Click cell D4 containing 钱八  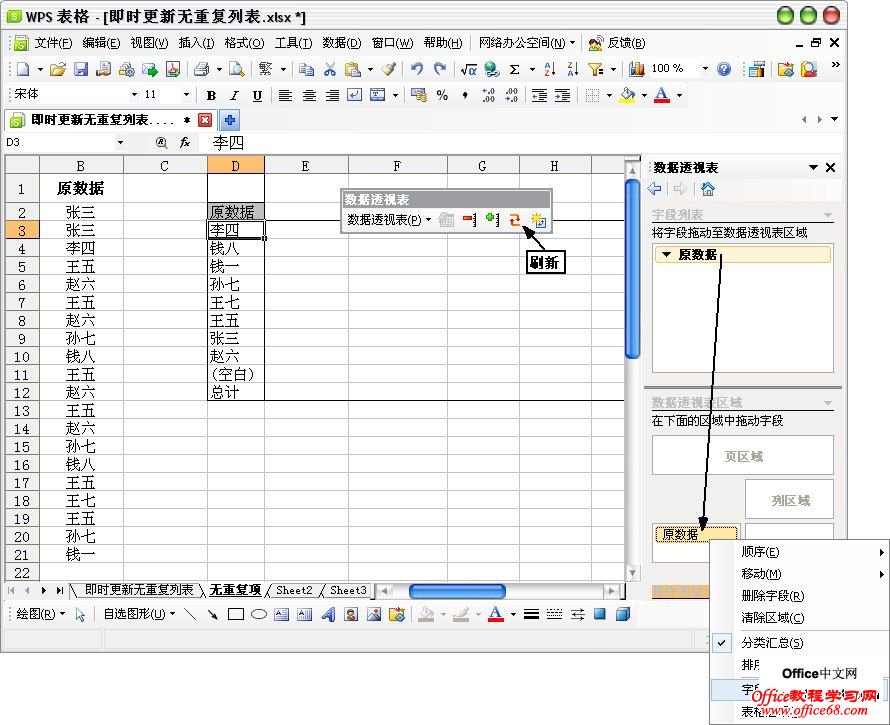pos(235,248)
